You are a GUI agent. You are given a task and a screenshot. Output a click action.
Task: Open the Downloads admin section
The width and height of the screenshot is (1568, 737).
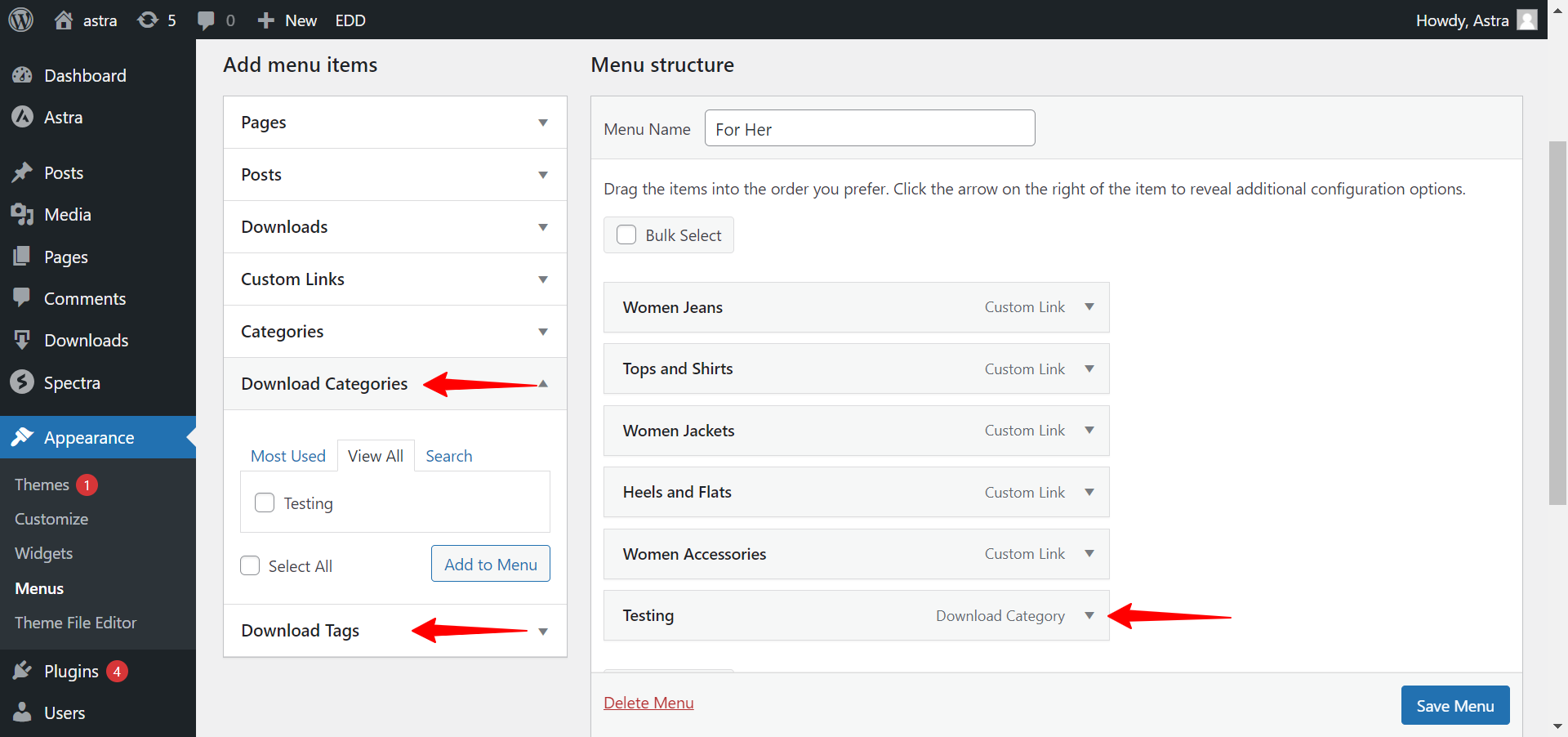coord(86,339)
